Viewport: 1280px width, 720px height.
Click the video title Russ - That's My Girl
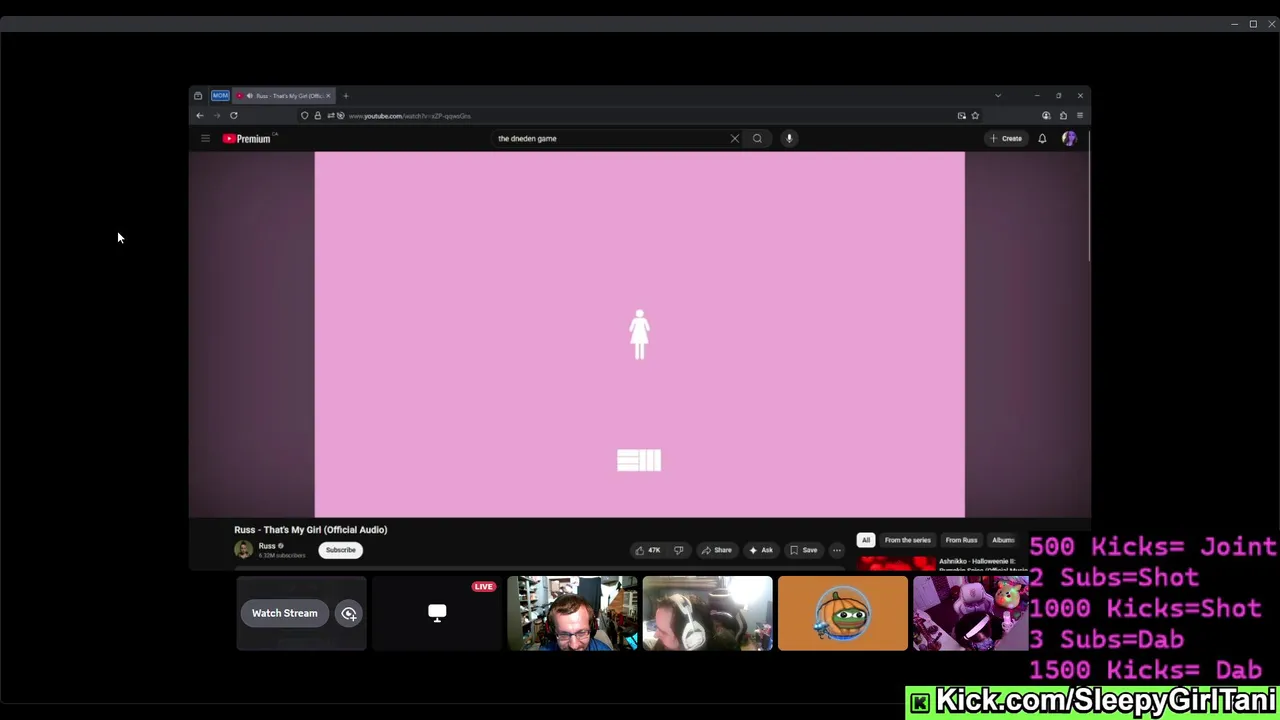pyautogui.click(x=310, y=530)
